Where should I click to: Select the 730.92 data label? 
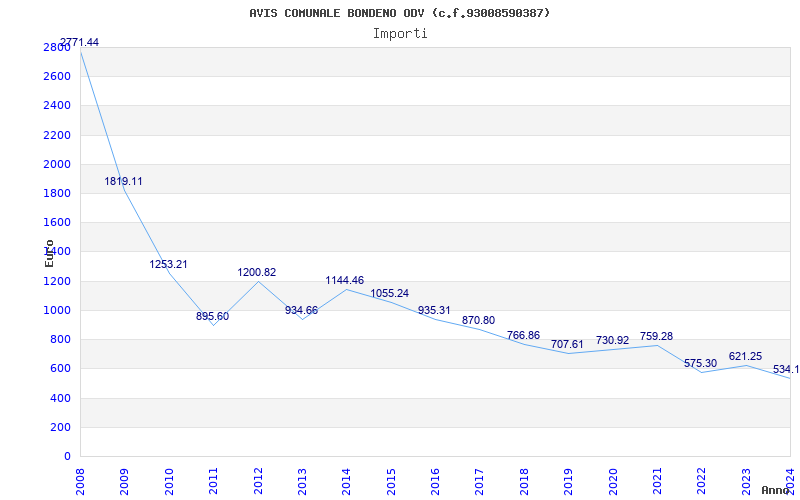[x=613, y=340]
